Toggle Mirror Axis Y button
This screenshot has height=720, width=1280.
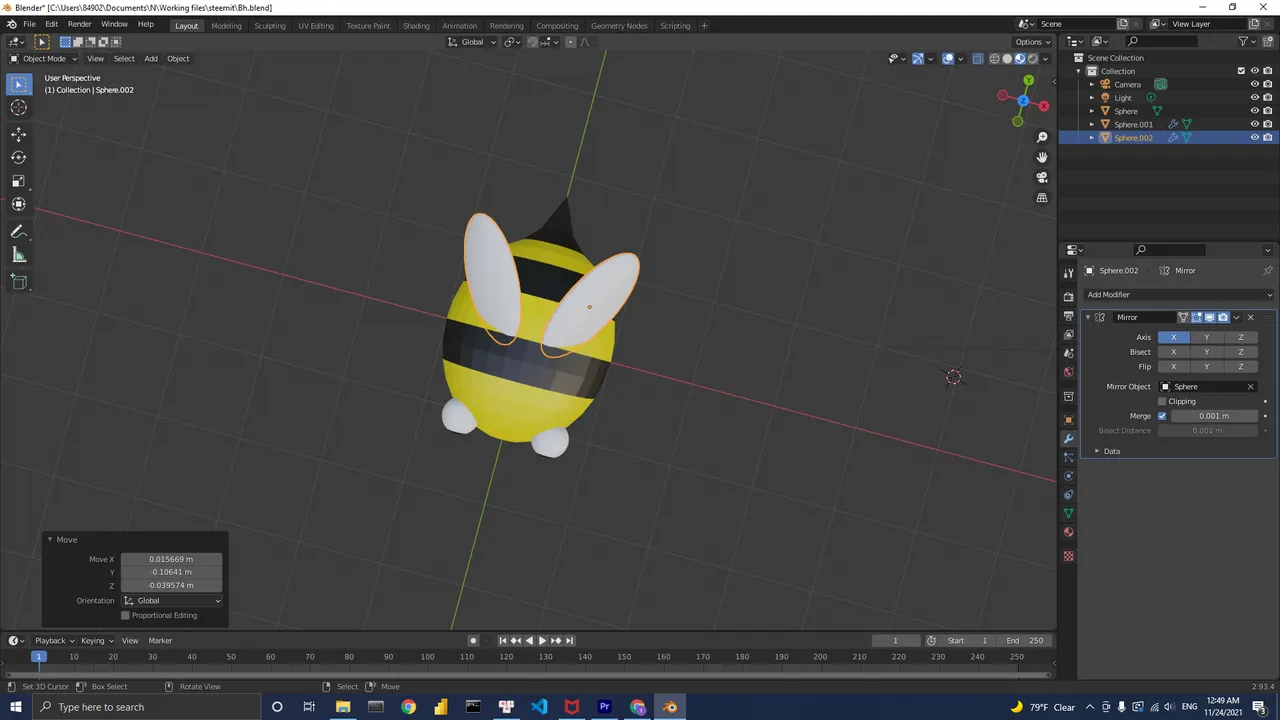point(1207,337)
